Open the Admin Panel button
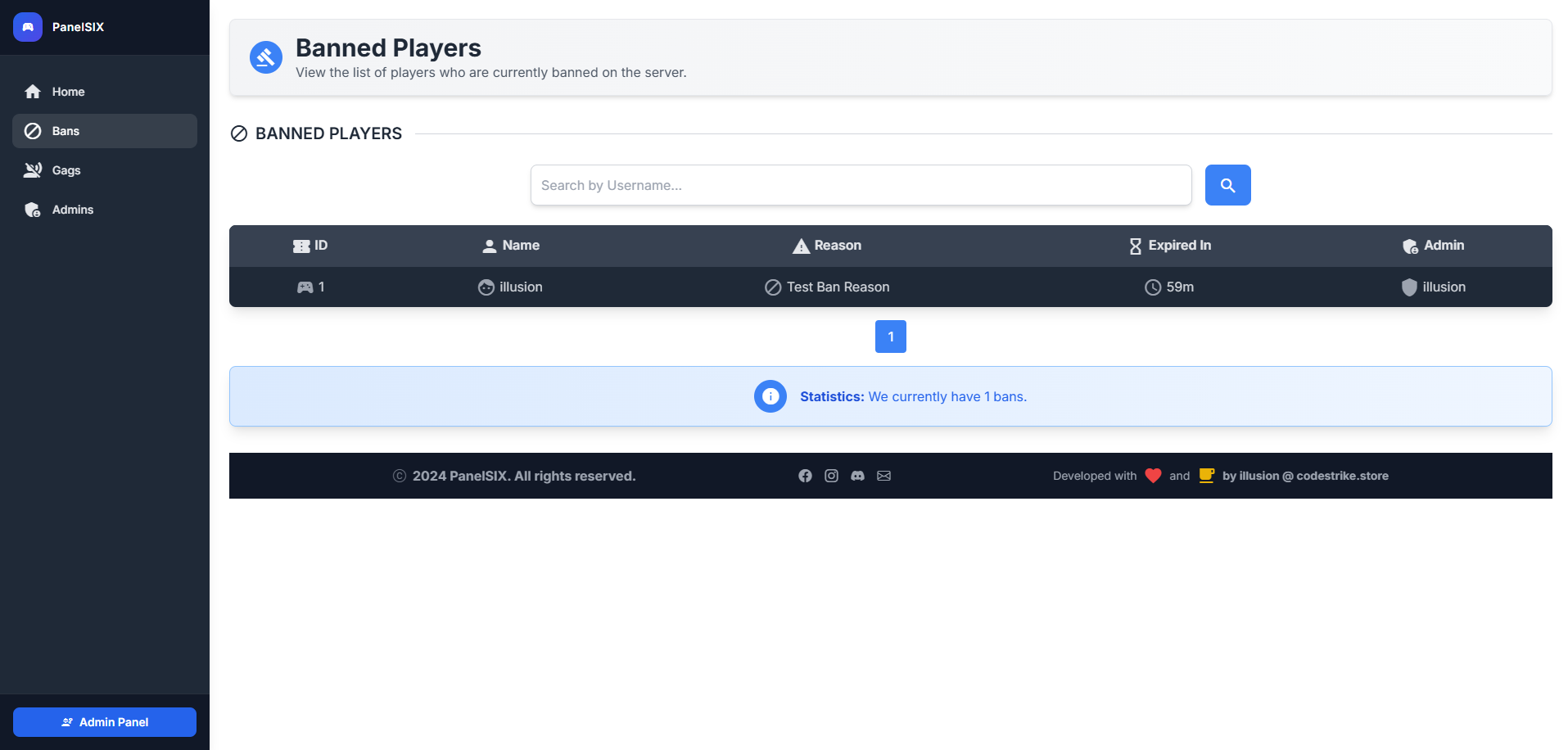Image resolution: width=1568 pixels, height=750 pixels. point(105,722)
